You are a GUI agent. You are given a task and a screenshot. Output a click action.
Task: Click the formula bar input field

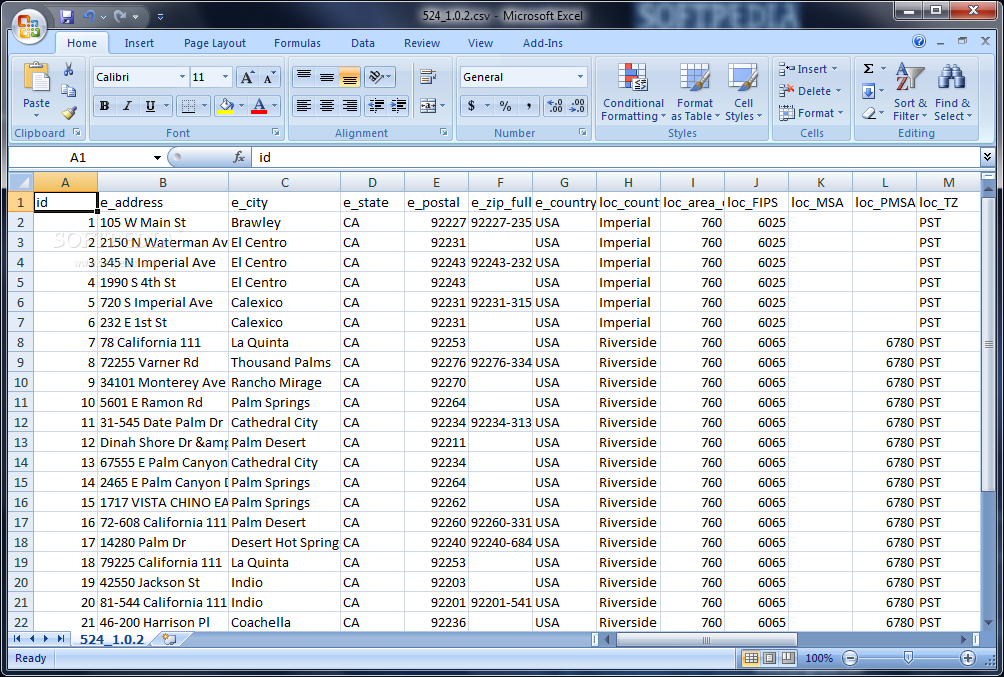tap(615, 158)
